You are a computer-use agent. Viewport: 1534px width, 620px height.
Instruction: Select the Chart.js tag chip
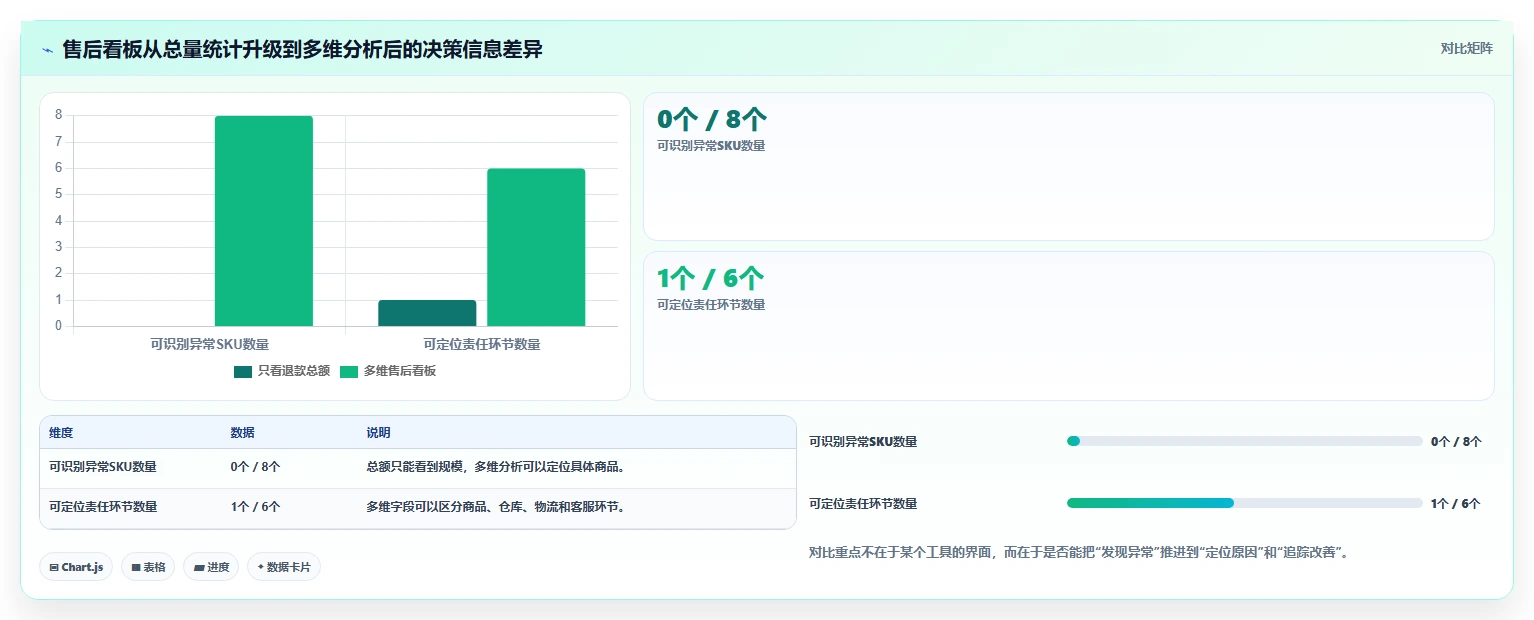pyautogui.click(x=77, y=567)
